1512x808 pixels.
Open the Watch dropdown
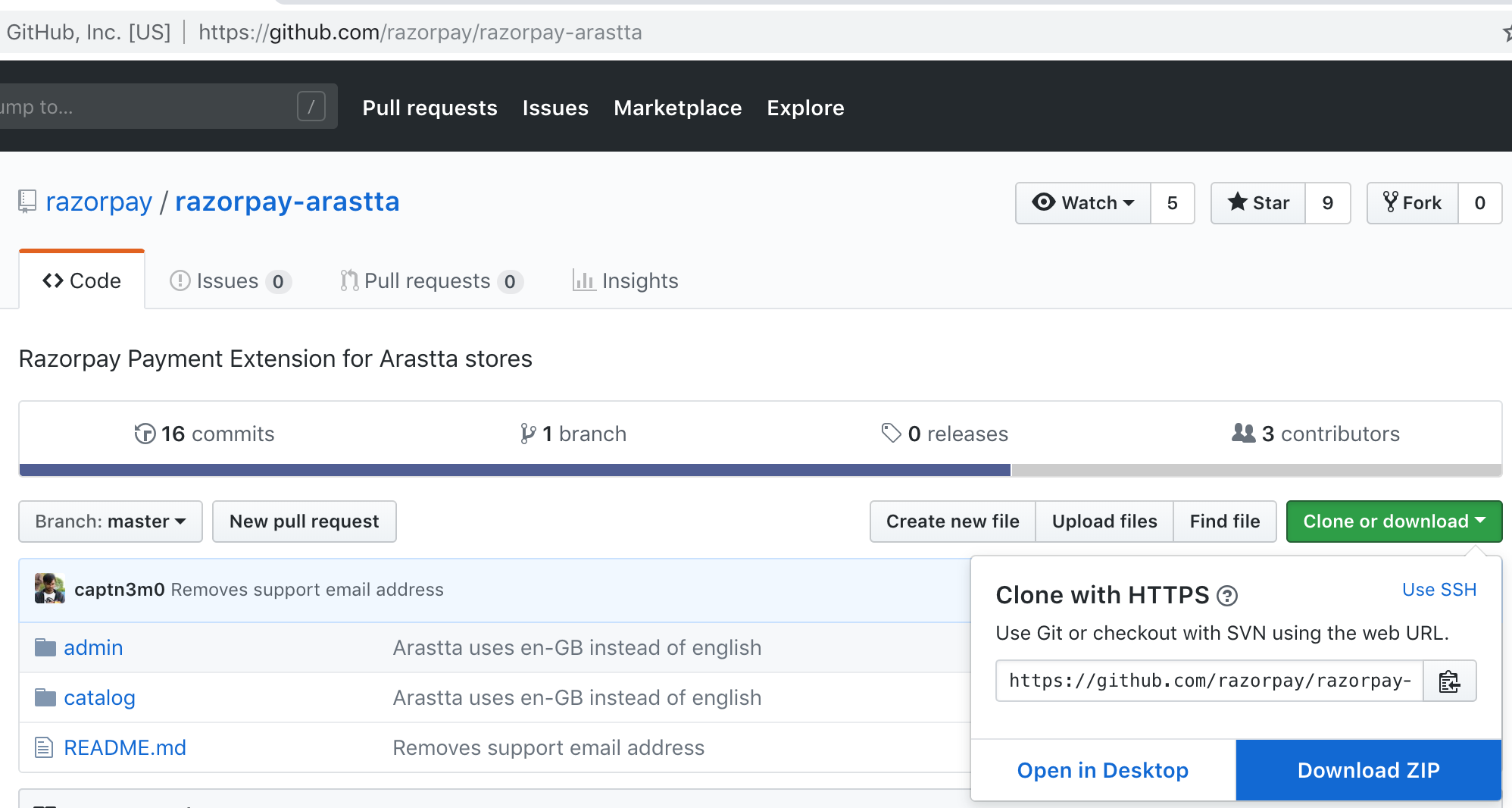(x=1083, y=203)
